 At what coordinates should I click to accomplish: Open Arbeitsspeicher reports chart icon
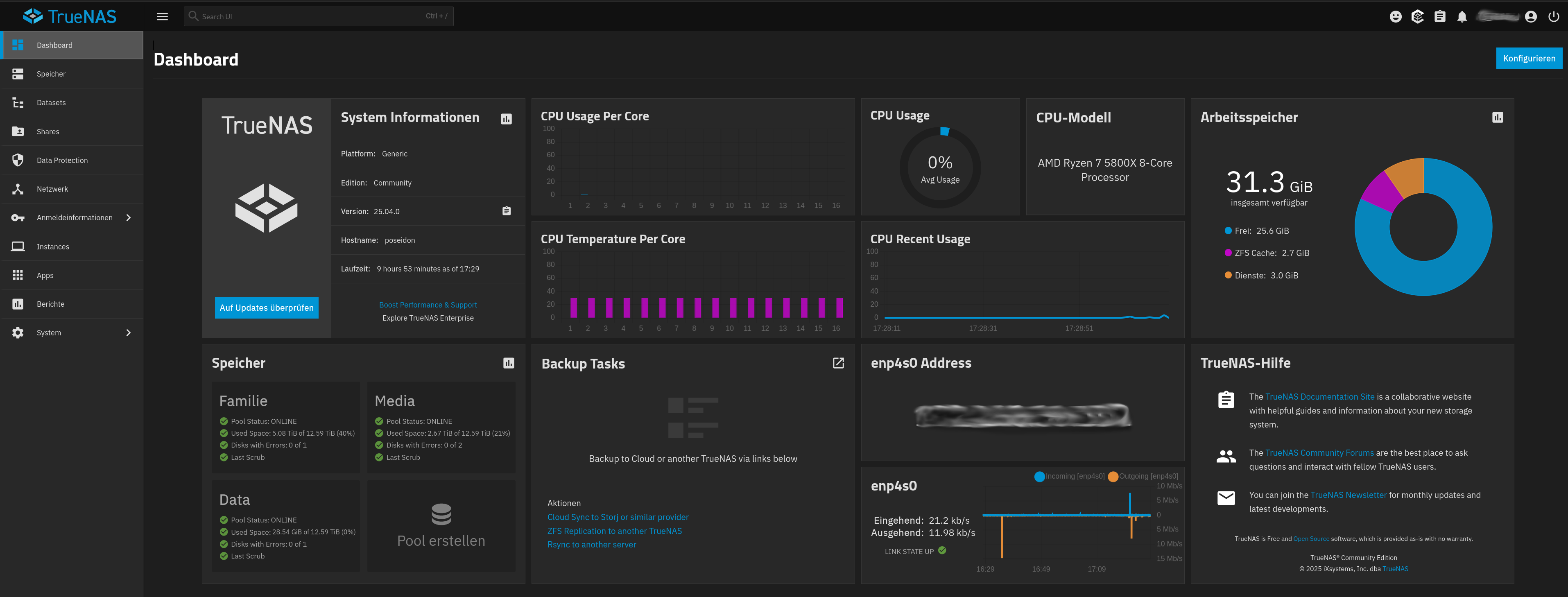tap(1498, 118)
